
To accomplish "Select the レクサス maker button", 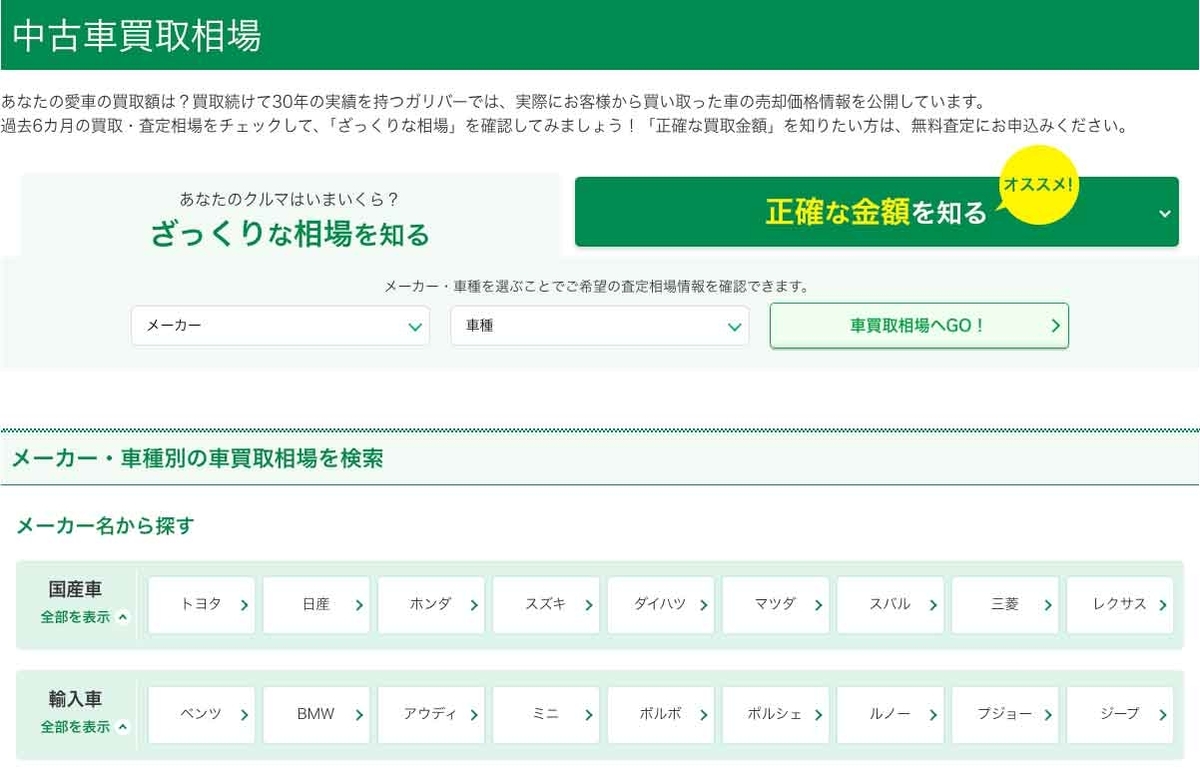I will click(x=1120, y=605).
